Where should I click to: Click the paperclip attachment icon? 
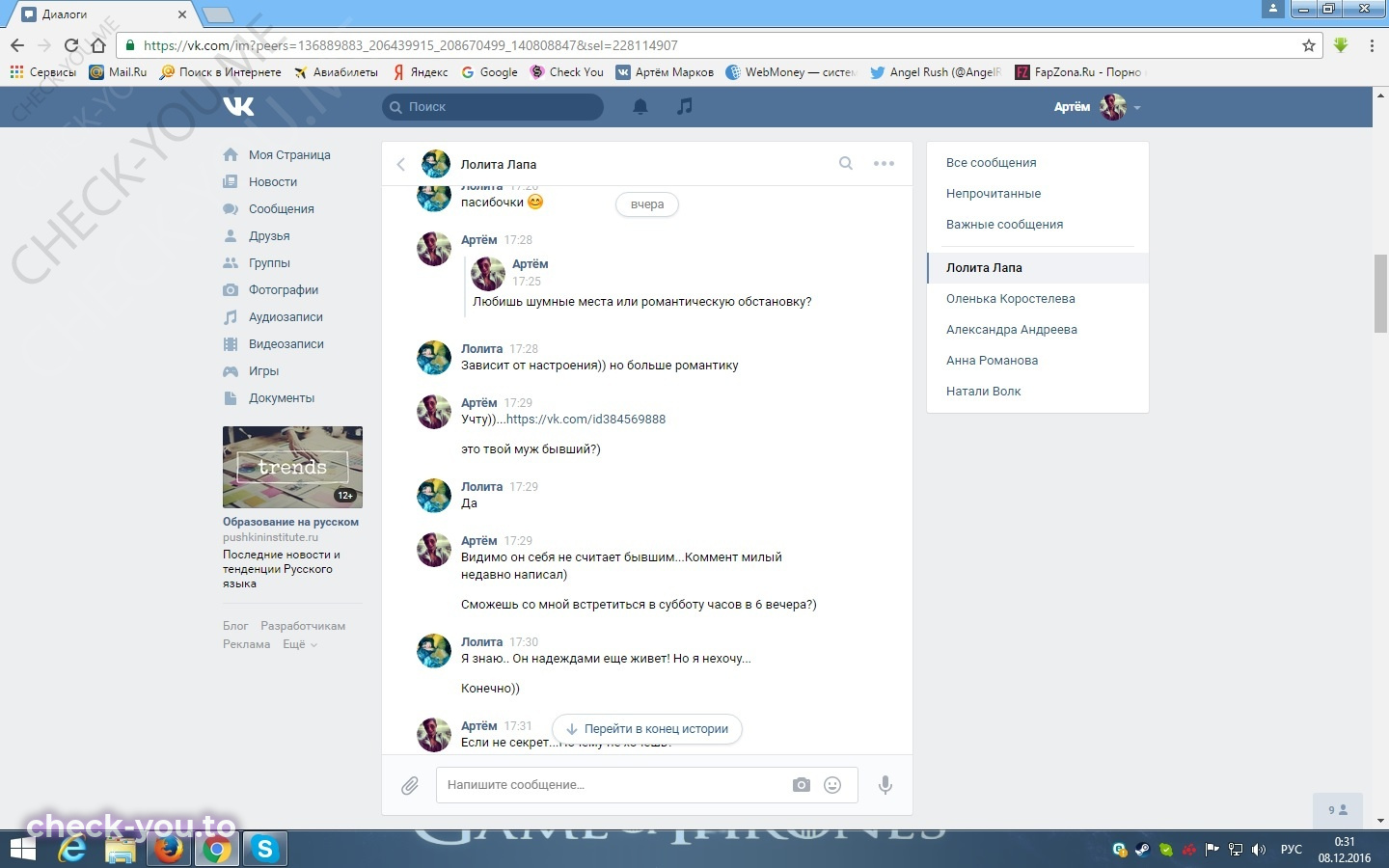(x=410, y=785)
